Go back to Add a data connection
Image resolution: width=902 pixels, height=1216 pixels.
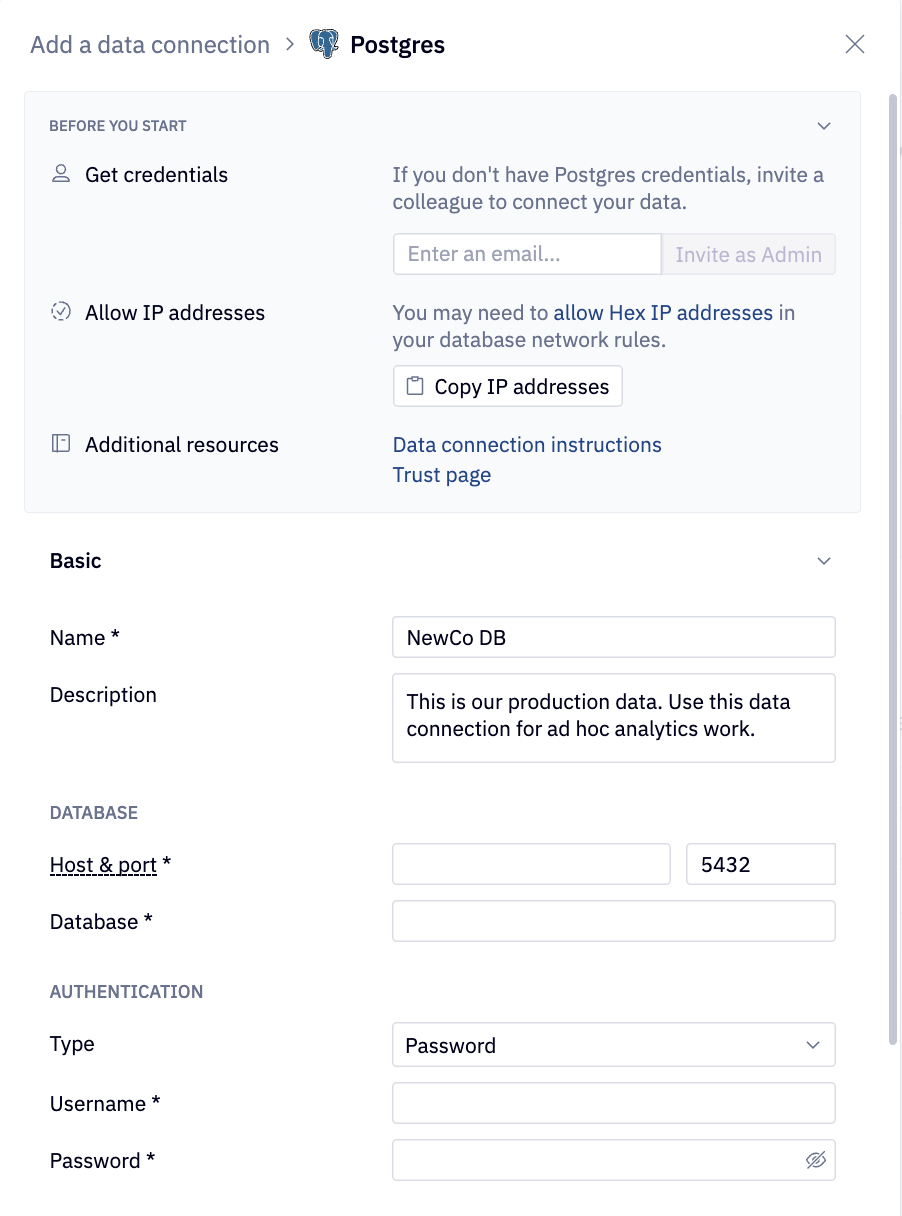(150, 45)
